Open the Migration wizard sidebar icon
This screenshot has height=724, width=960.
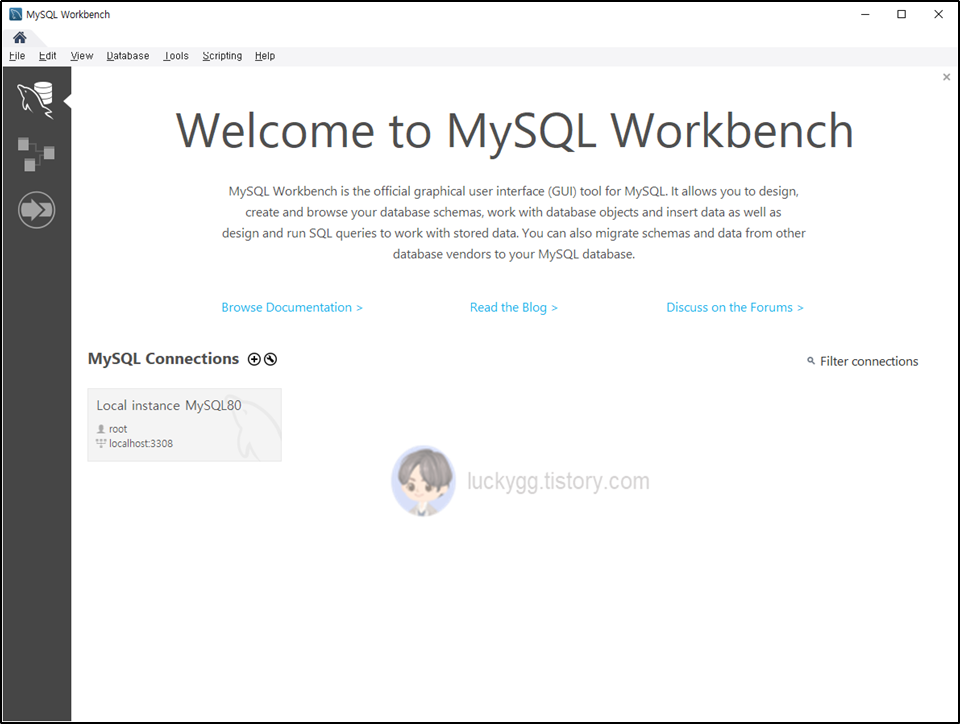(36, 210)
